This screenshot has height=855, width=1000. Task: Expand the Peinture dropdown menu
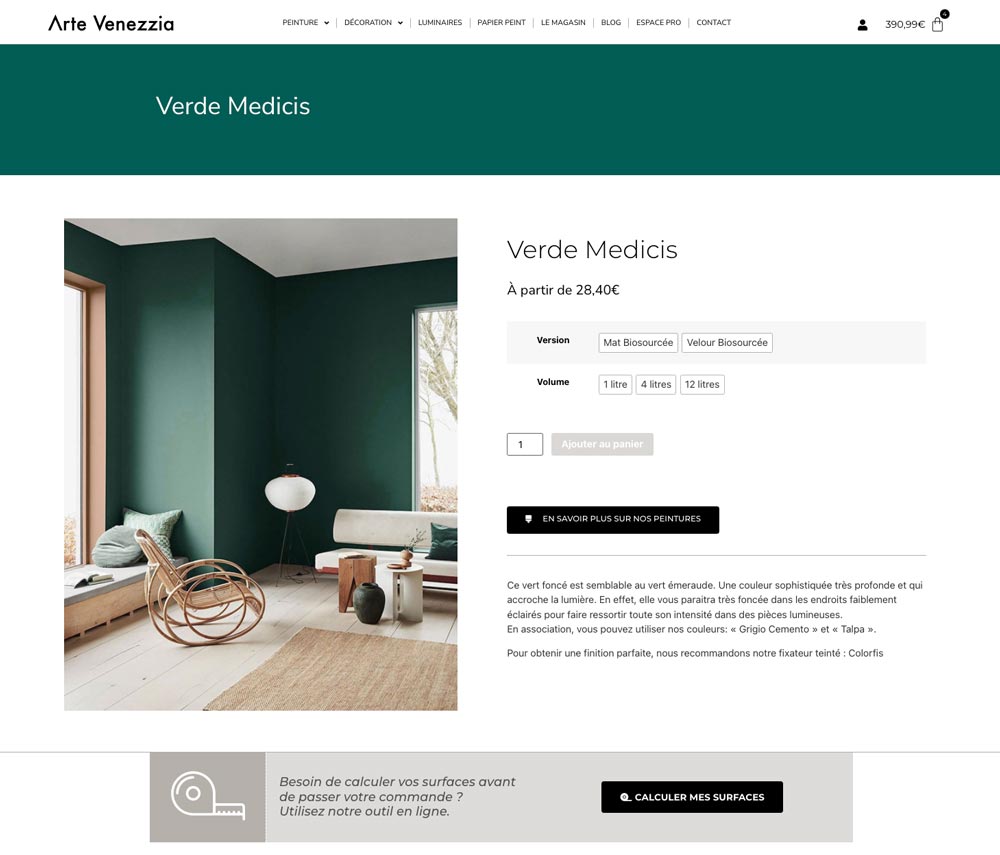pyautogui.click(x=305, y=22)
